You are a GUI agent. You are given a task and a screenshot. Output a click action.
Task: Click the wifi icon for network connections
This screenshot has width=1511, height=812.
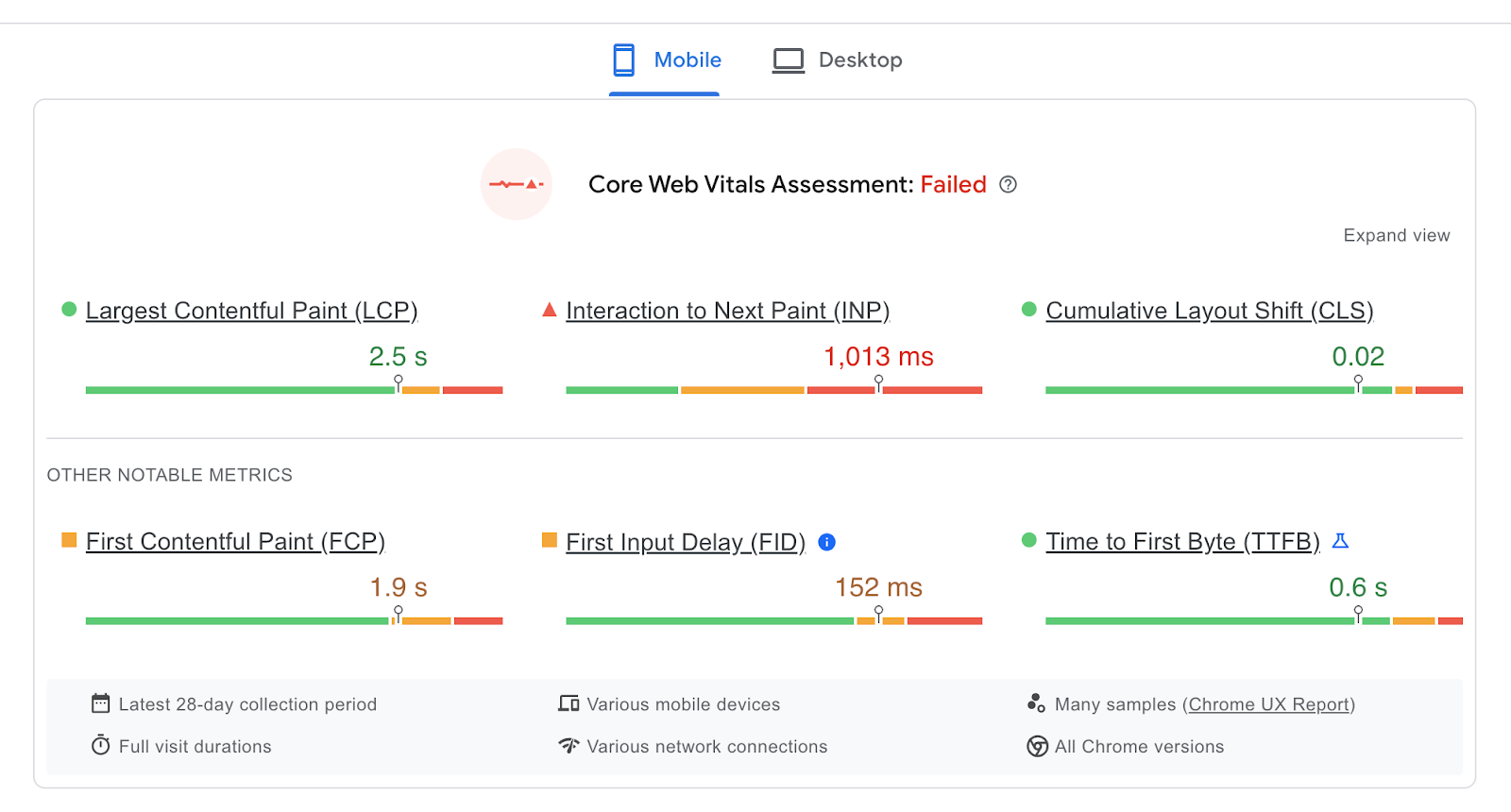click(x=569, y=745)
